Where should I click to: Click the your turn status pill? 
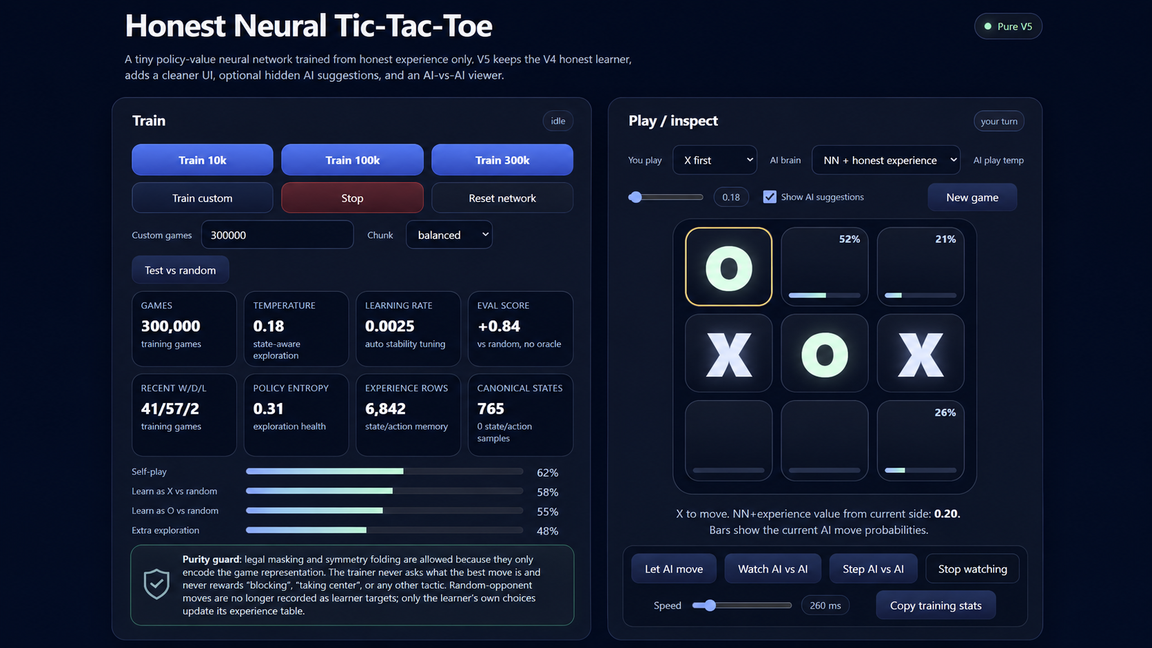coord(998,121)
